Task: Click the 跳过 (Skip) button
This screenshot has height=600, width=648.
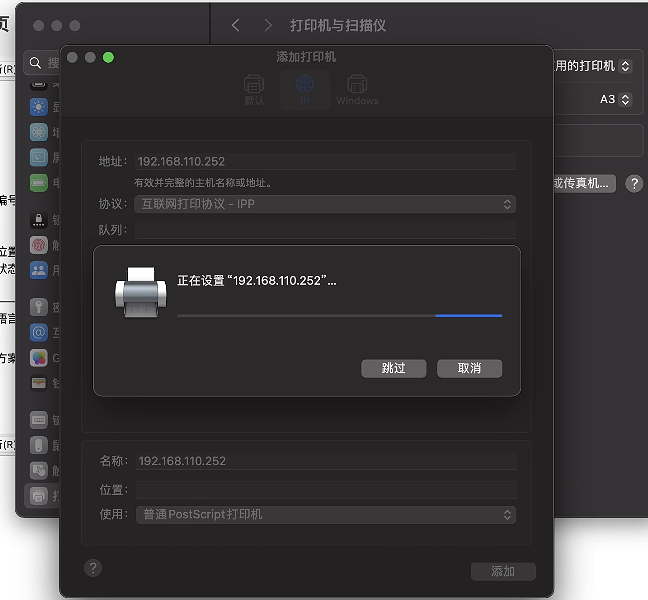Action: (393, 368)
